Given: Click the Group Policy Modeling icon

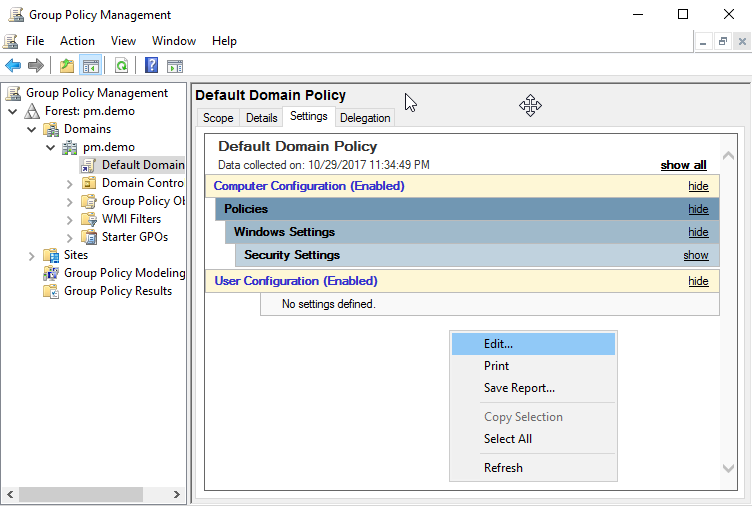Looking at the screenshot, I should [x=51, y=273].
